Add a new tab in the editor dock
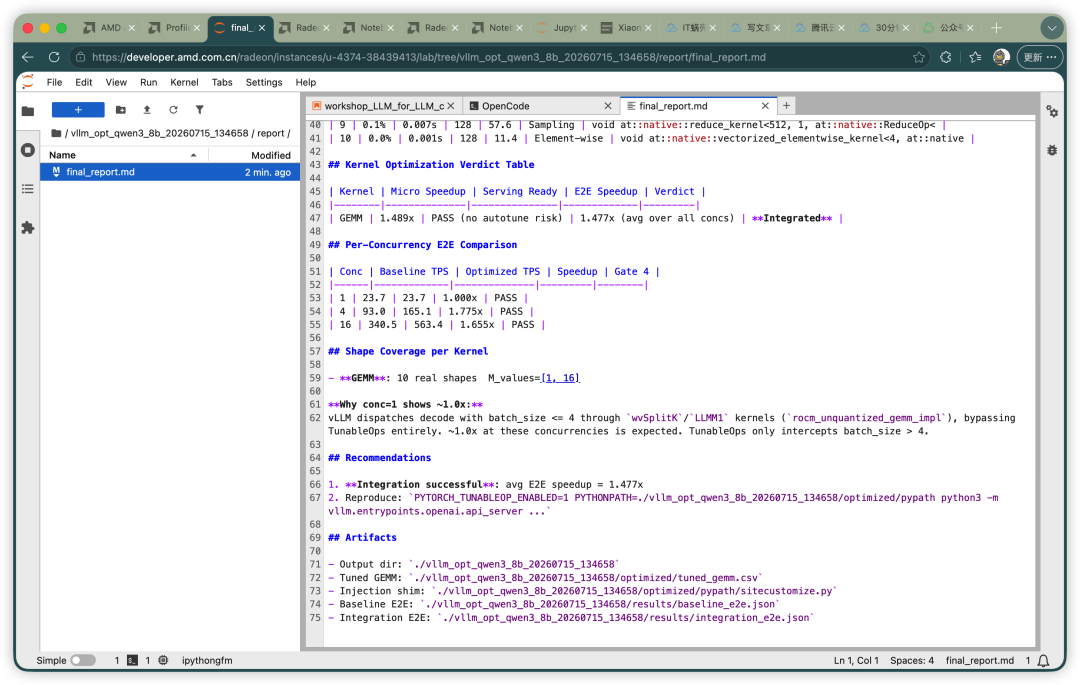The height and width of the screenshot is (685, 1080). pyautogui.click(x=786, y=105)
